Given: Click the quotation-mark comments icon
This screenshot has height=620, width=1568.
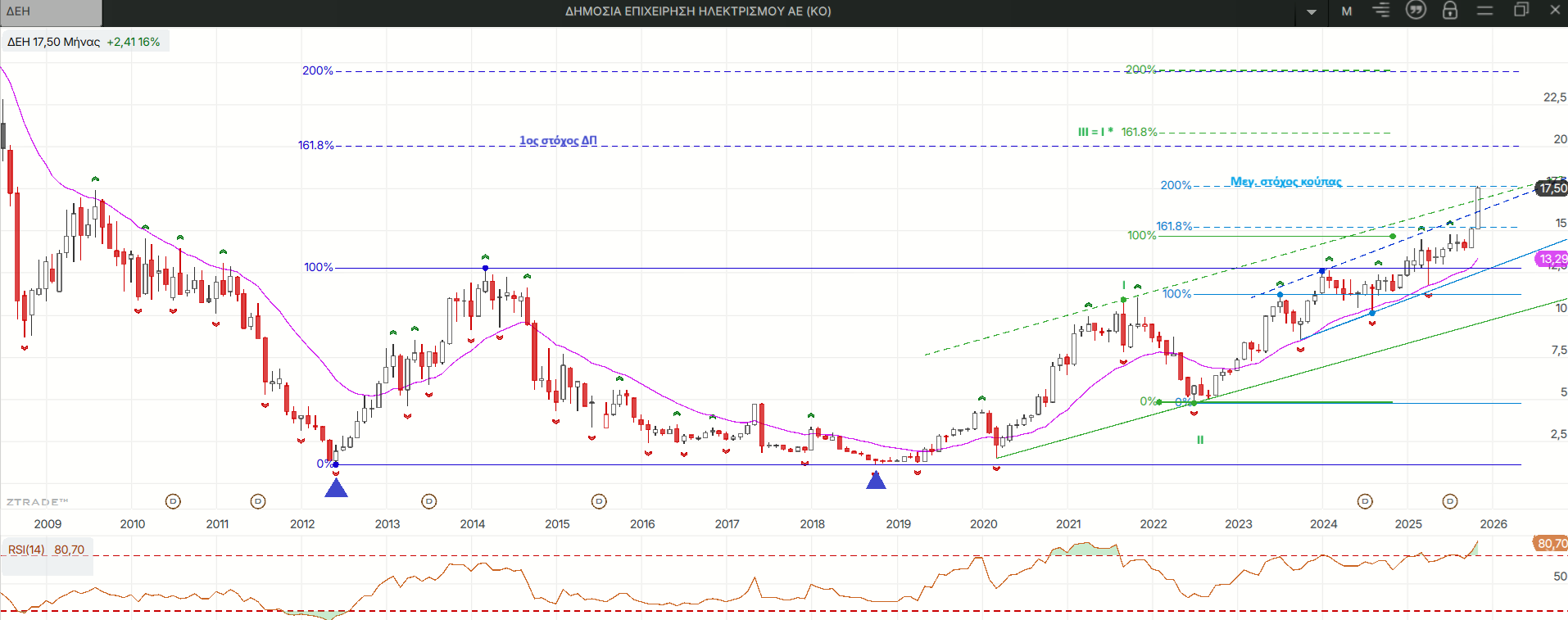Looking at the screenshot, I should pyautogui.click(x=1416, y=11).
